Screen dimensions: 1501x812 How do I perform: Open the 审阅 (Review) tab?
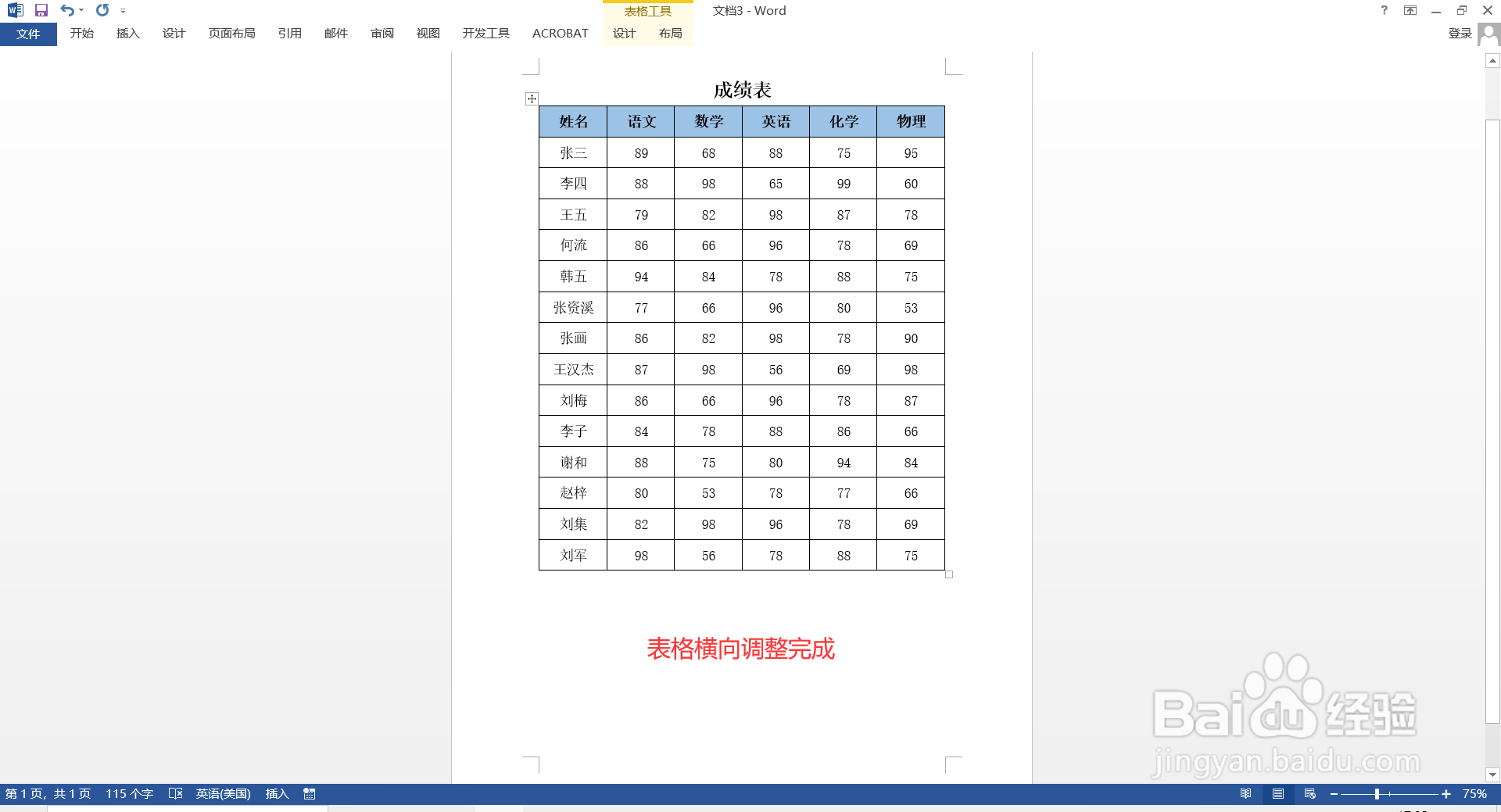[382, 34]
